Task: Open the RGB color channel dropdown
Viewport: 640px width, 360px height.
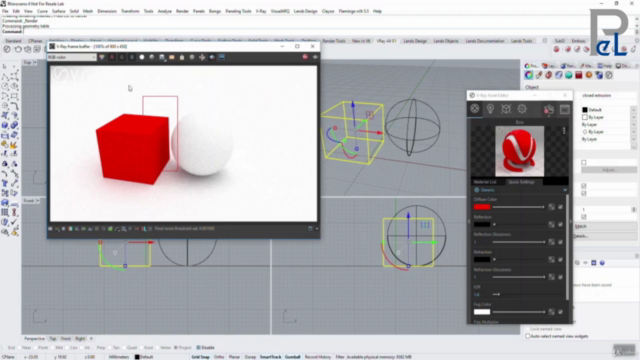Action: (72, 57)
